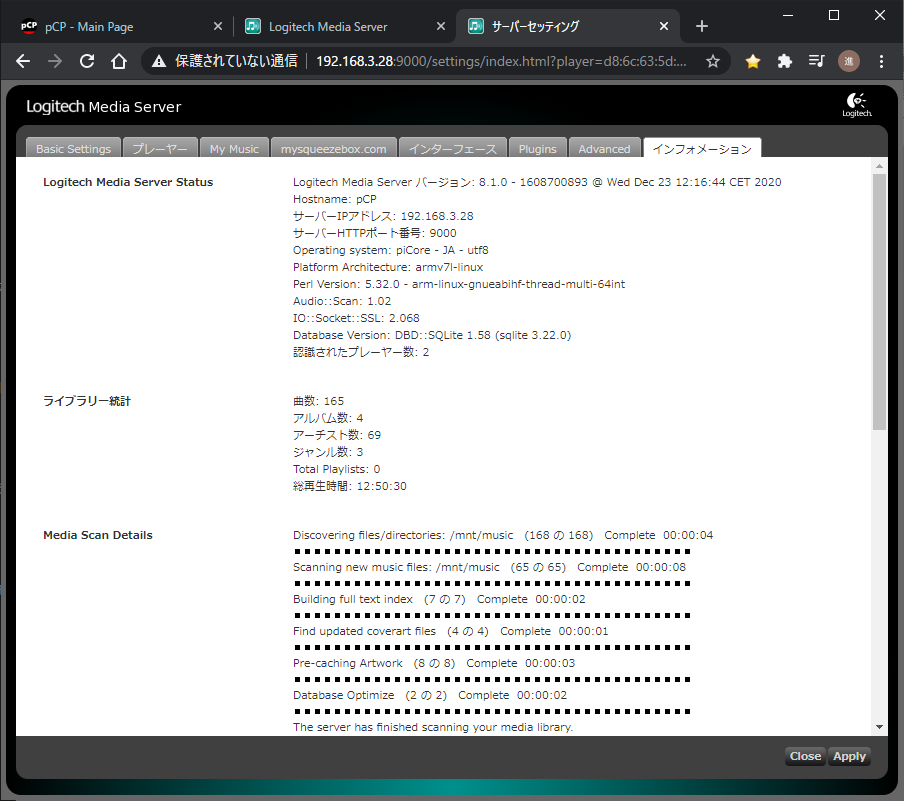This screenshot has height=801, width=904.
Task: Open the インターフェース tab
Action: (453, 148)
